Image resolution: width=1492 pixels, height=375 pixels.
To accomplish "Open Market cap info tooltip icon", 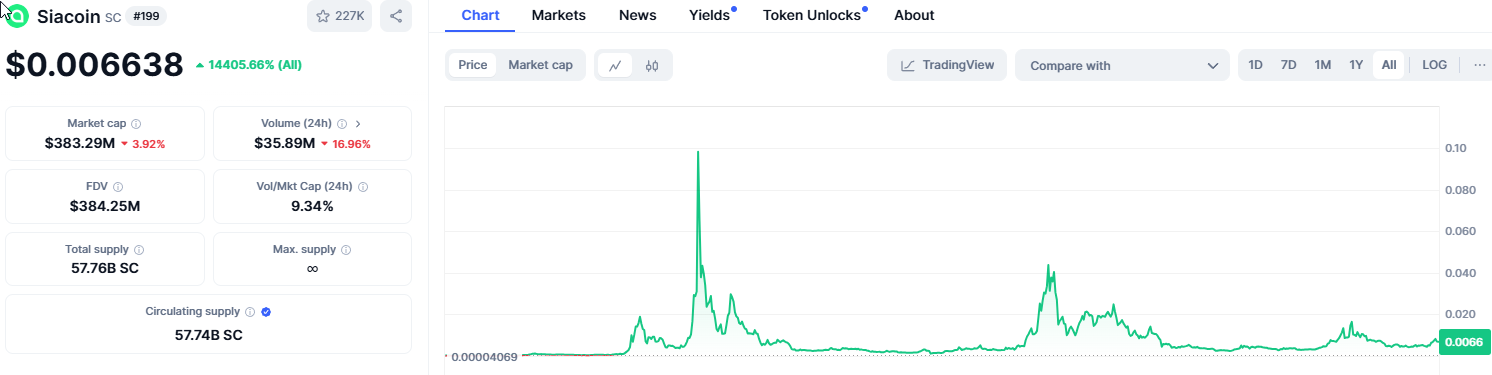I will pyautogui.click(x=136, y=124).
